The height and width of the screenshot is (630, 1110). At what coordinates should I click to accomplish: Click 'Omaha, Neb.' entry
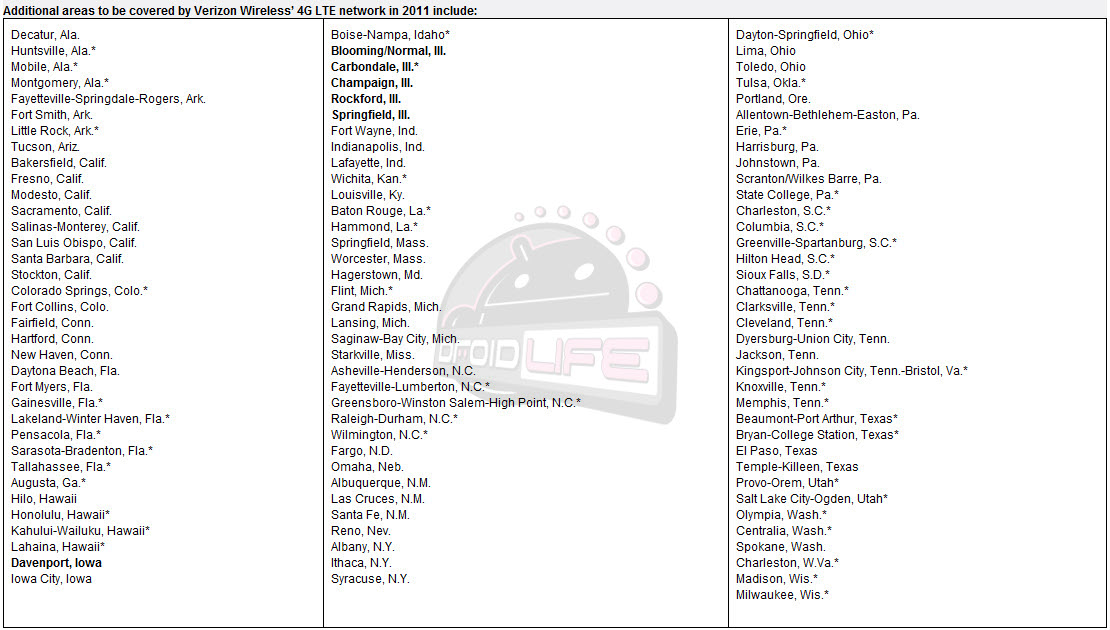pos(367,467)
